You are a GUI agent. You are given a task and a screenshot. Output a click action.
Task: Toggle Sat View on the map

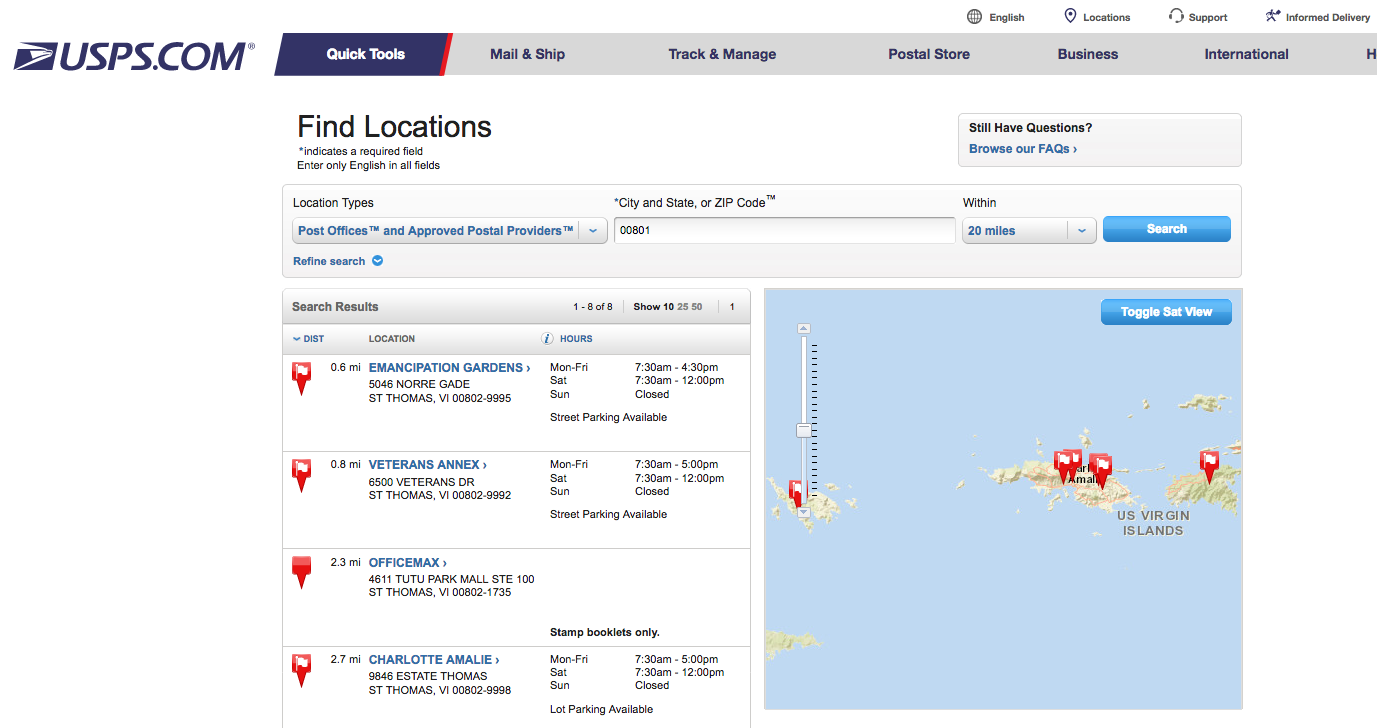[1165, 311]
